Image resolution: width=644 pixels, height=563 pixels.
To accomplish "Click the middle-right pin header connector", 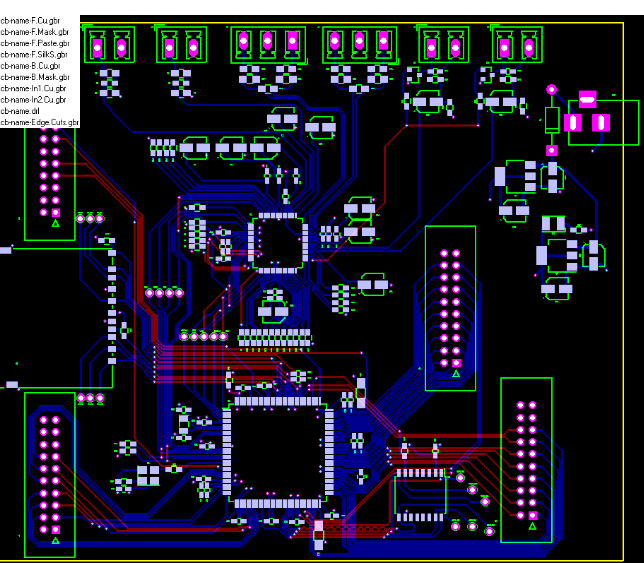I will coord(450,308).
